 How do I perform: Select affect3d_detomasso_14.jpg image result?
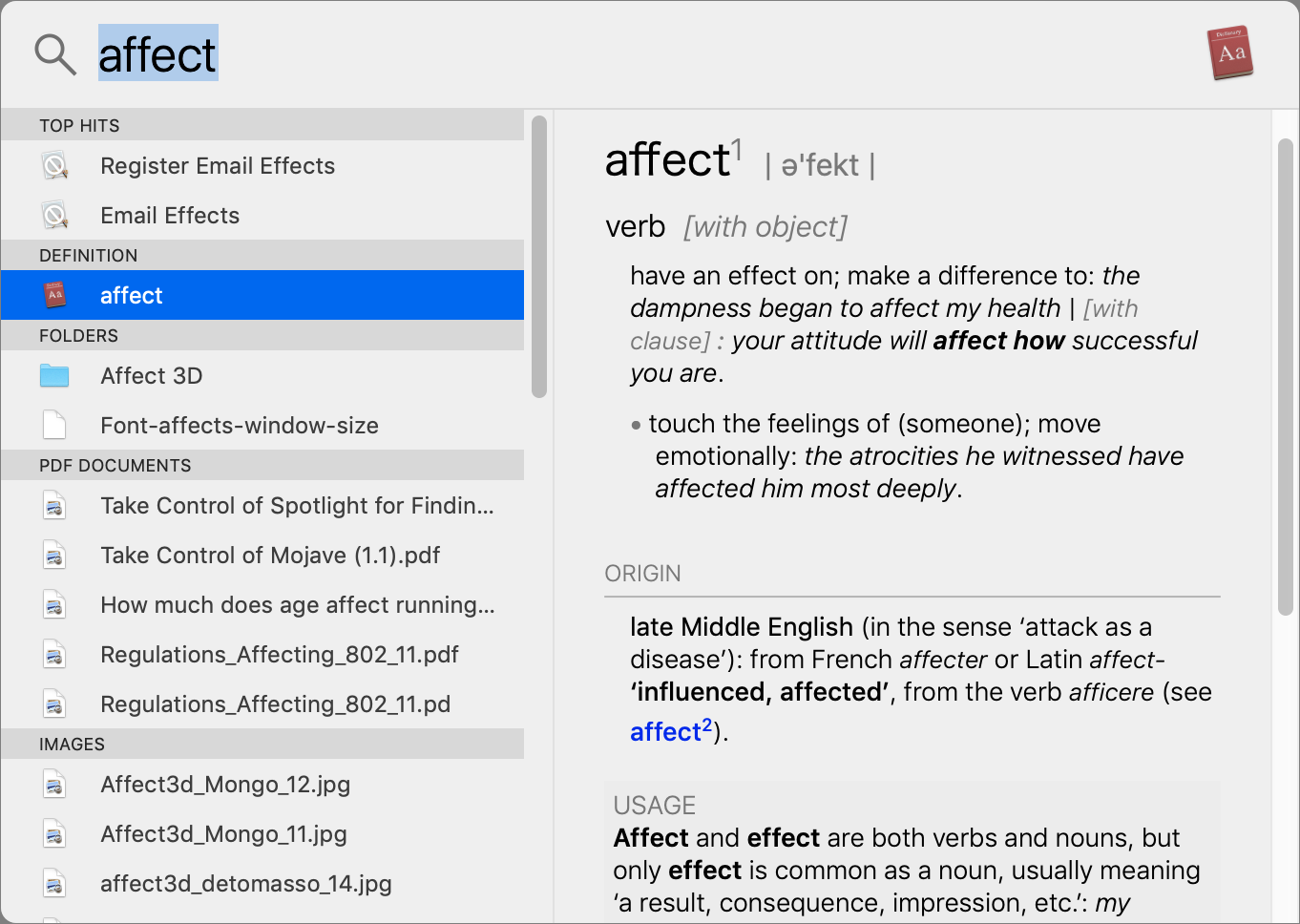pos(262,883)
